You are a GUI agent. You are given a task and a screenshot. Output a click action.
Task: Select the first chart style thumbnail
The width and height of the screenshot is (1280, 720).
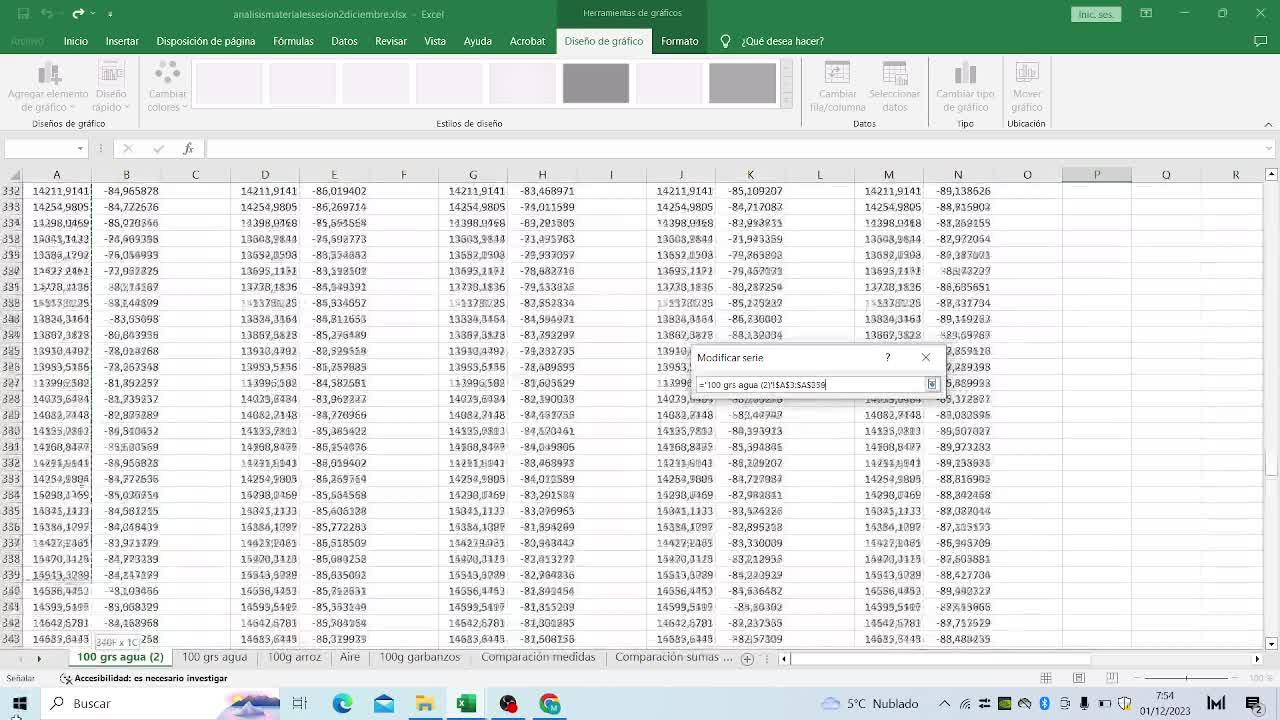[x=229, y=83]
